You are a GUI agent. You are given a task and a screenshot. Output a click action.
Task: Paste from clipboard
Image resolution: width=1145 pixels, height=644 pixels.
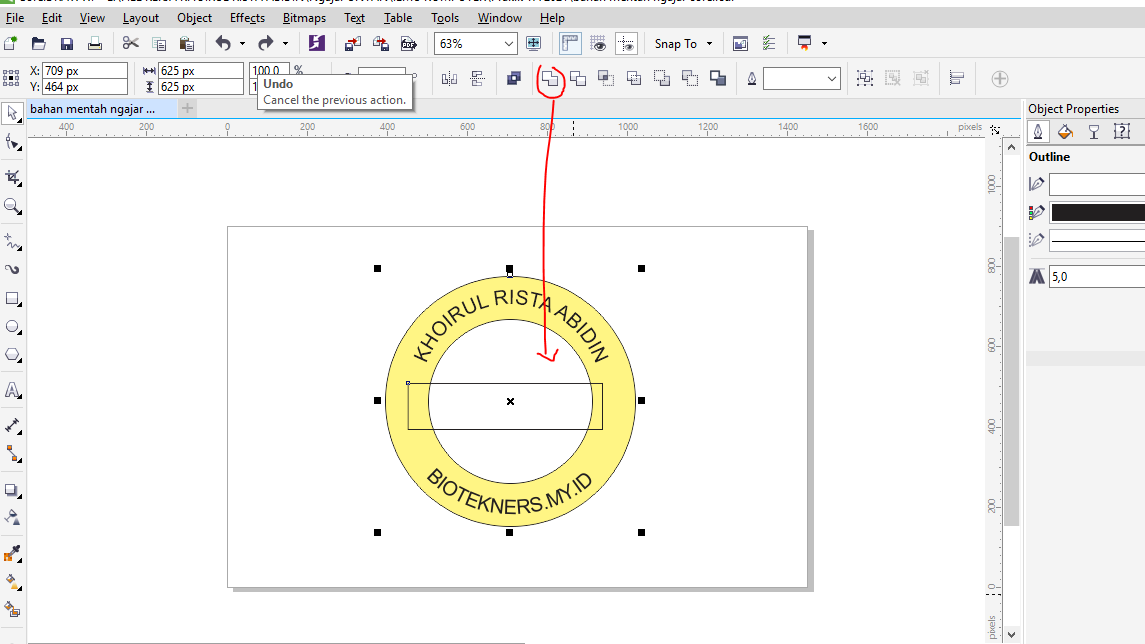click(187, 44)
